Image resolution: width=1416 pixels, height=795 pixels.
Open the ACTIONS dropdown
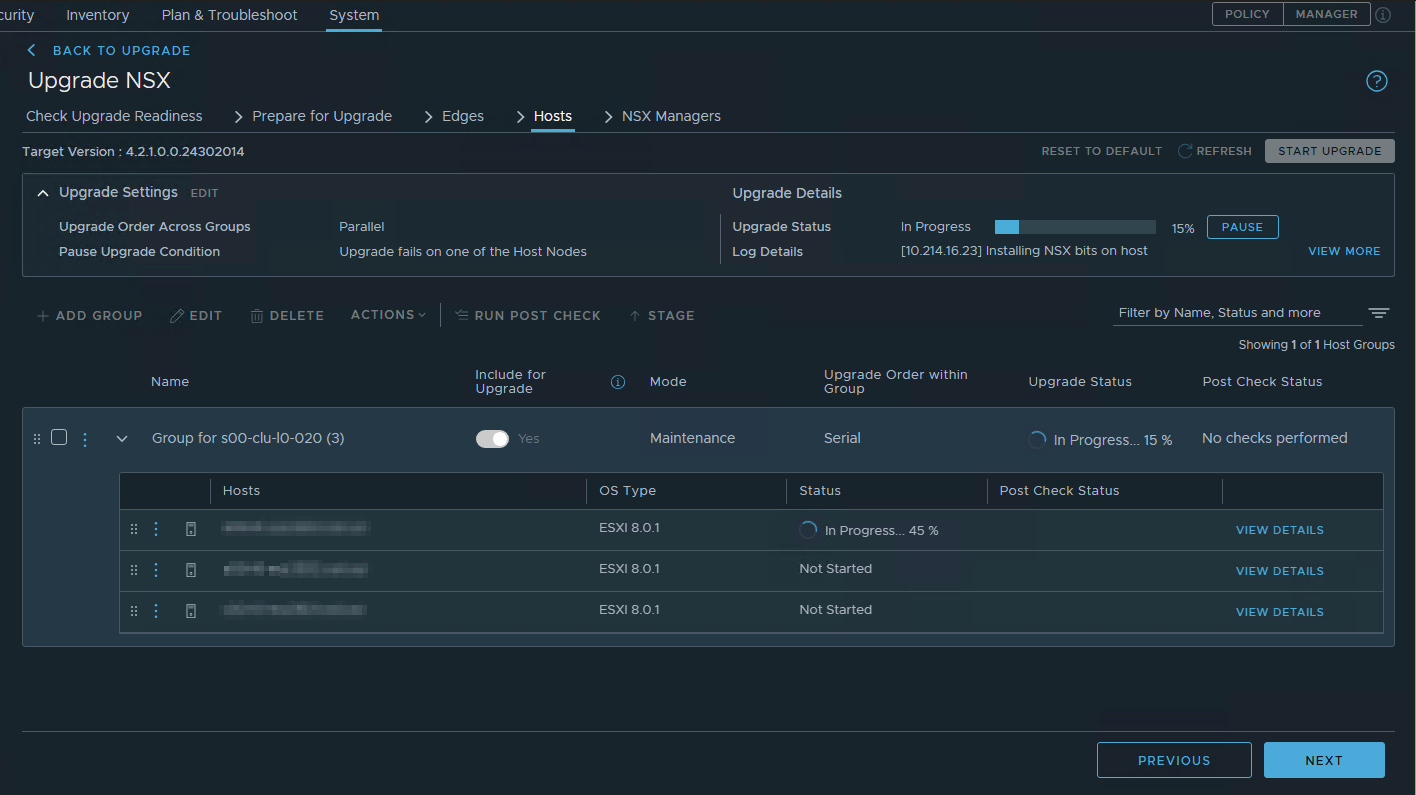click(x=388, y=315)
